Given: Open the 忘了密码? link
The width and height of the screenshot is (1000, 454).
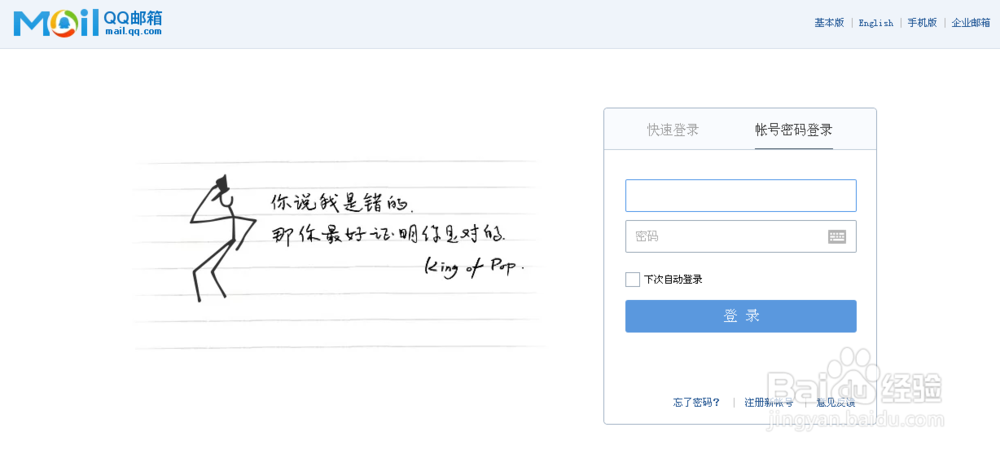Looking at the screenshot, I should point(696,402).
